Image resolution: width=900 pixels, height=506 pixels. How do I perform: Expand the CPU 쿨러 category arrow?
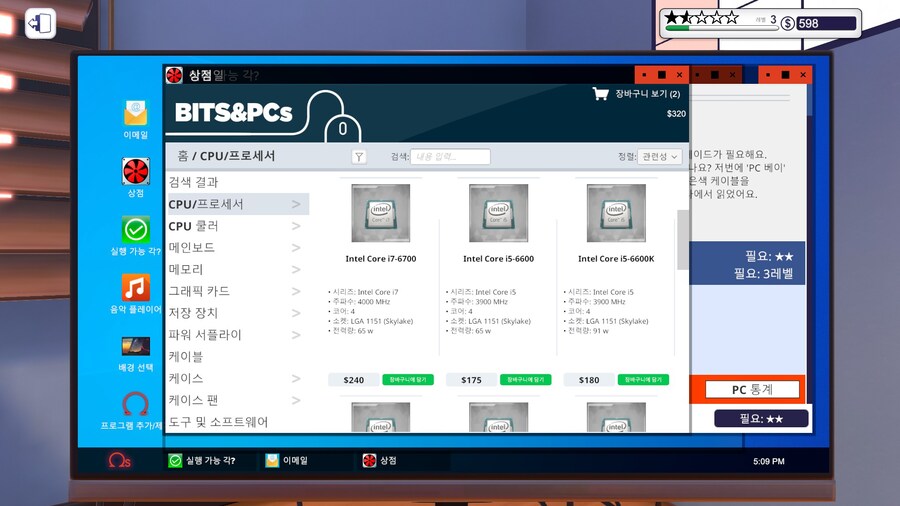point(296,226)
